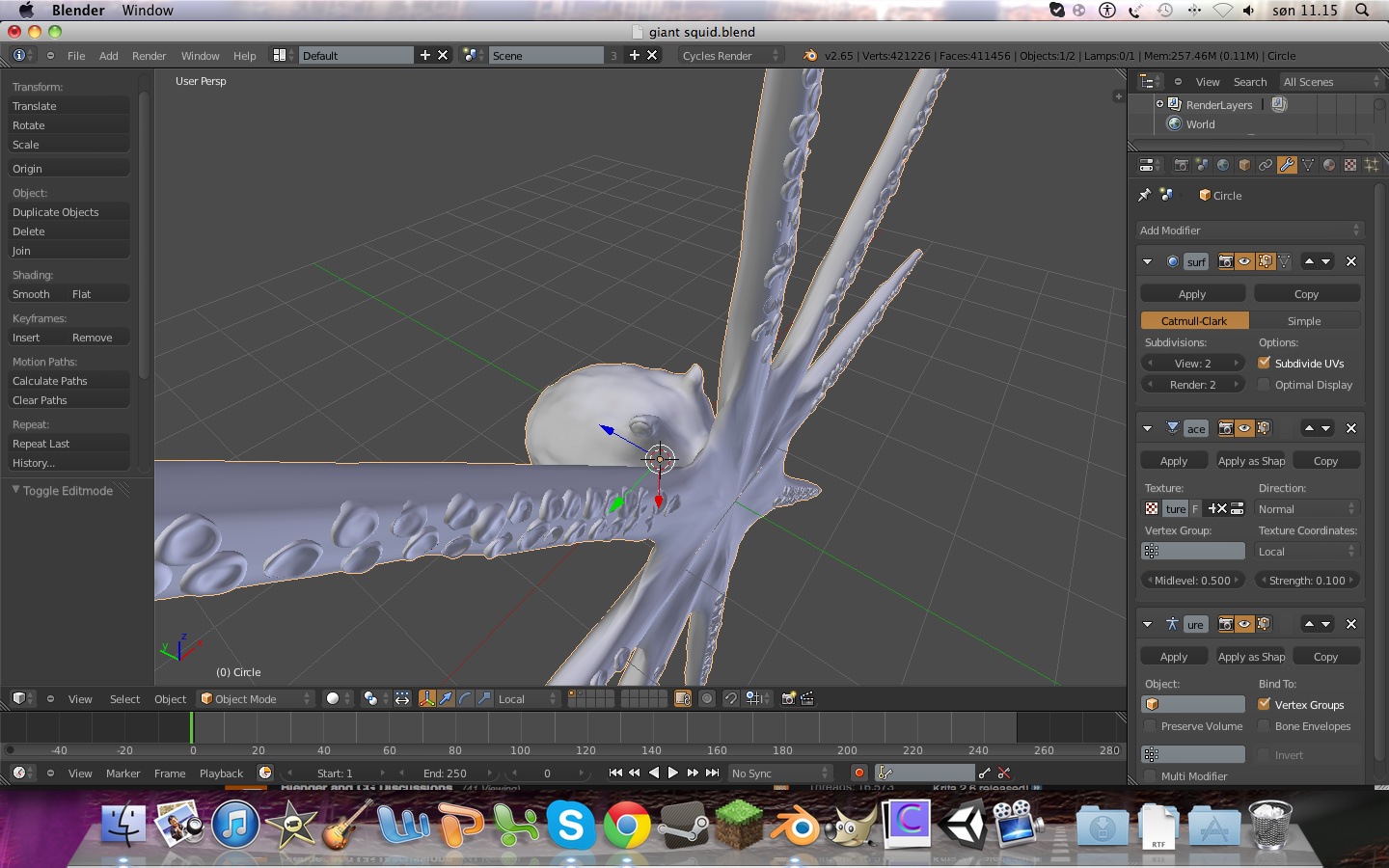The width and height of the screenshot is (1389, 868).
Task: Open the Object Mode selector
Action: pos(256,698)
